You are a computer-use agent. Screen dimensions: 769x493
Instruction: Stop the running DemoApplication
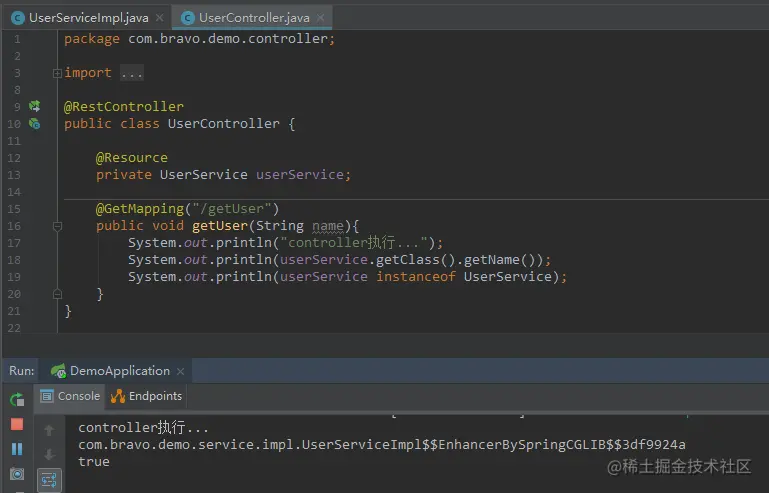pyautogui.click(x=17, y=424)
